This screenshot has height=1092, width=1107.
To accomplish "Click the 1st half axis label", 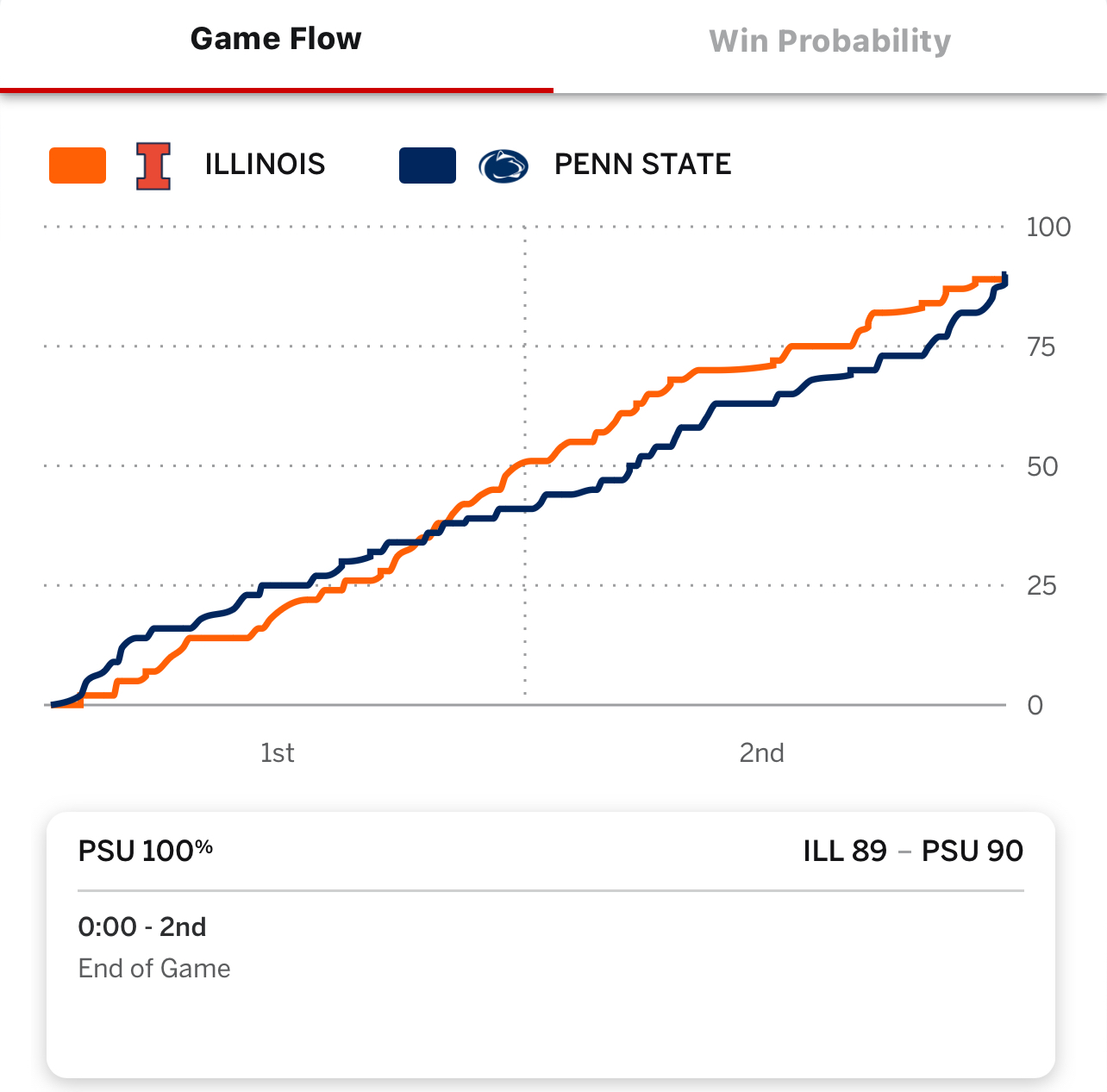I will tap(277, 753).
